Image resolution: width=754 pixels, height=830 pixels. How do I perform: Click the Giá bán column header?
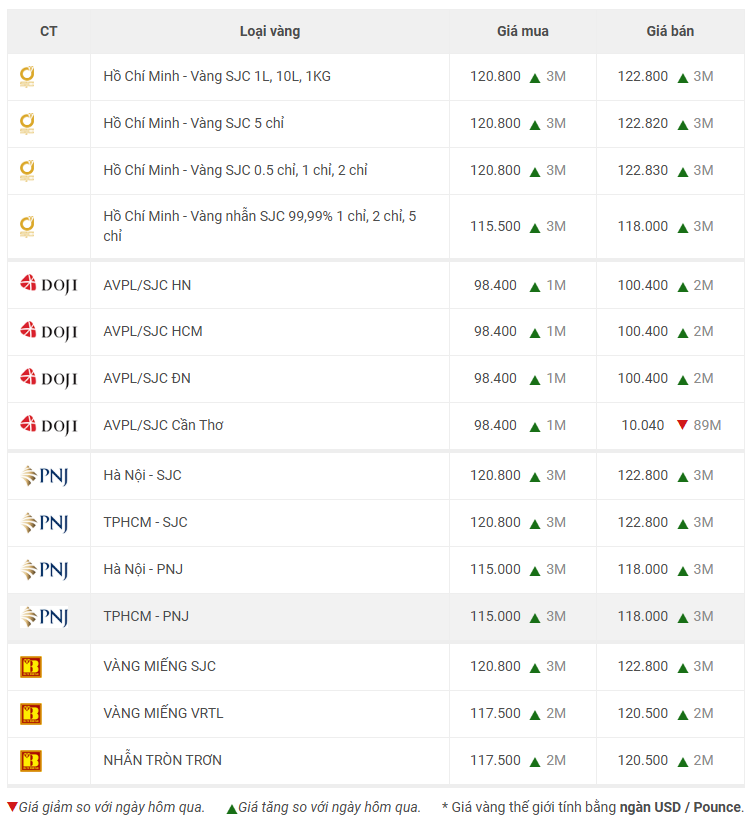(x=670, y=31)
